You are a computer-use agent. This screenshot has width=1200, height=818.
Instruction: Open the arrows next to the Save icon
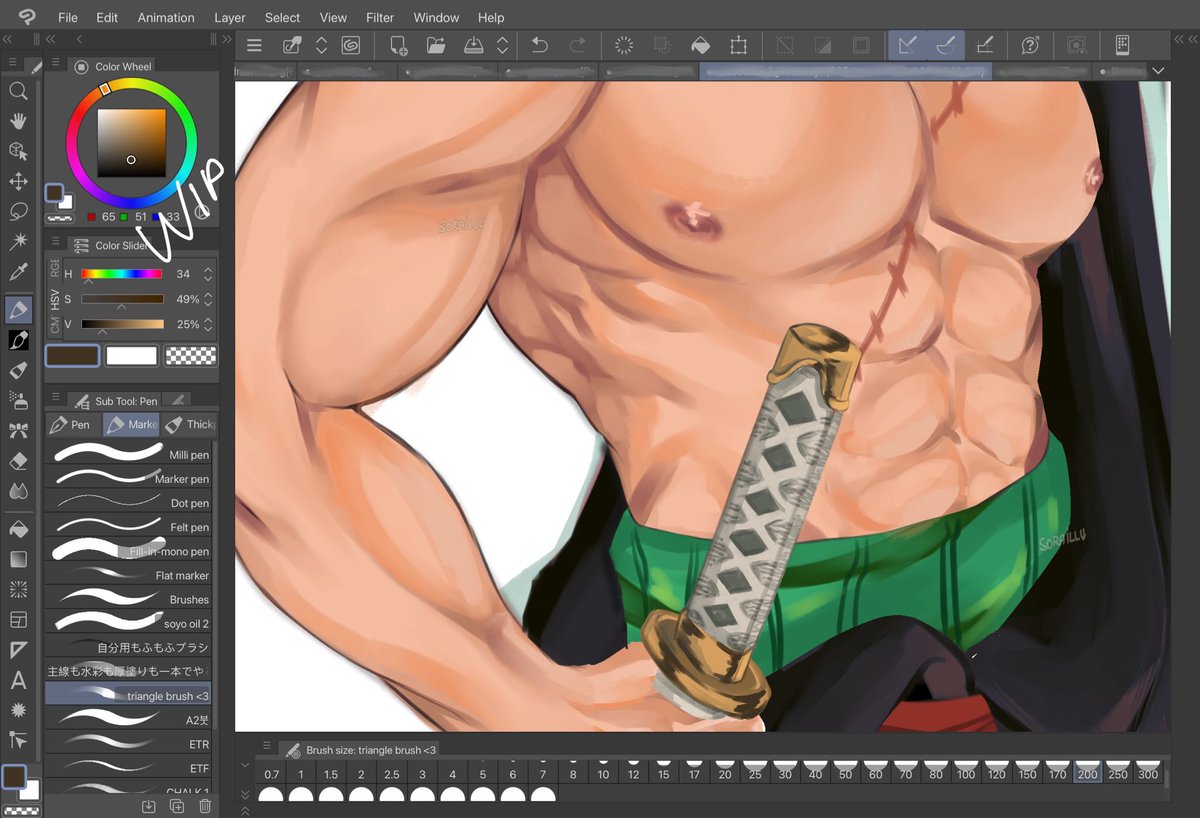502,45
